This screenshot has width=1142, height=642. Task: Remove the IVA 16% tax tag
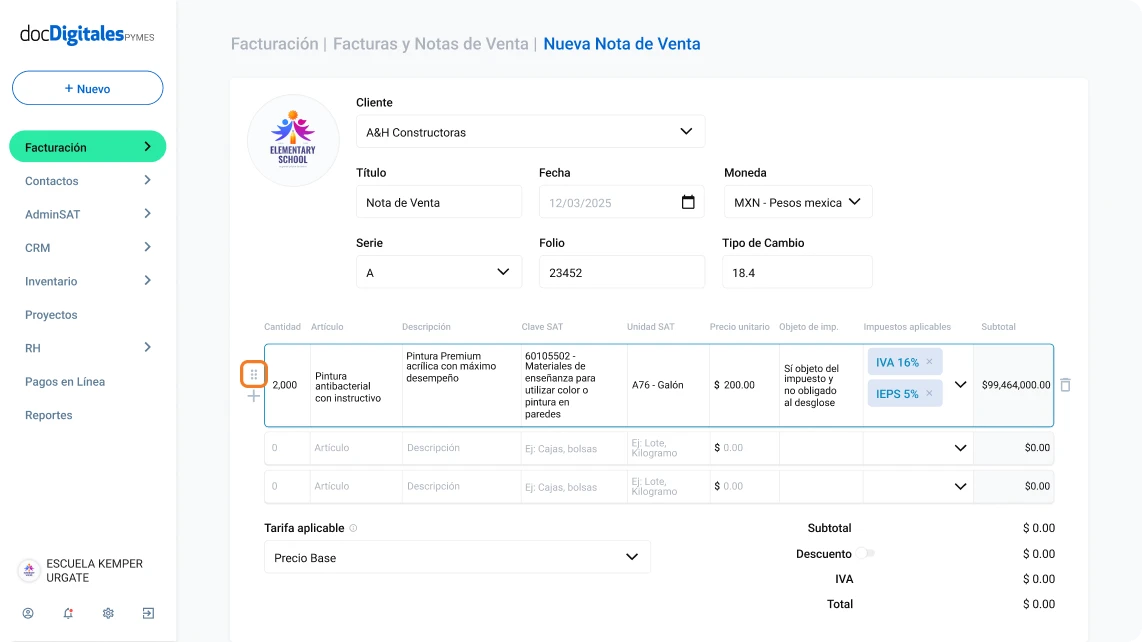click(929, 362)
